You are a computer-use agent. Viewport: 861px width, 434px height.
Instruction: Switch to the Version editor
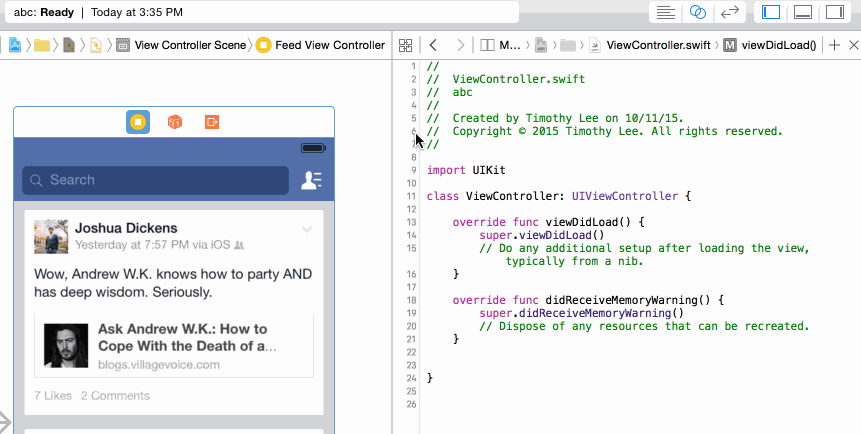click(730, 12)
